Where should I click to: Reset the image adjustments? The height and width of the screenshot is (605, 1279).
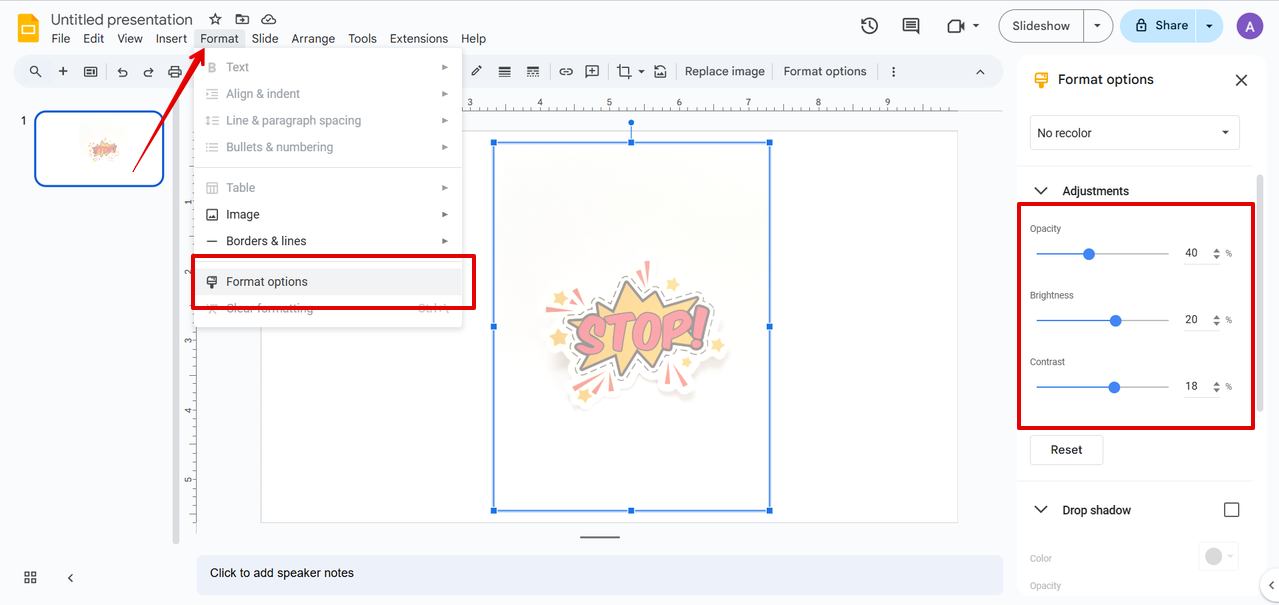point(1066,450)
